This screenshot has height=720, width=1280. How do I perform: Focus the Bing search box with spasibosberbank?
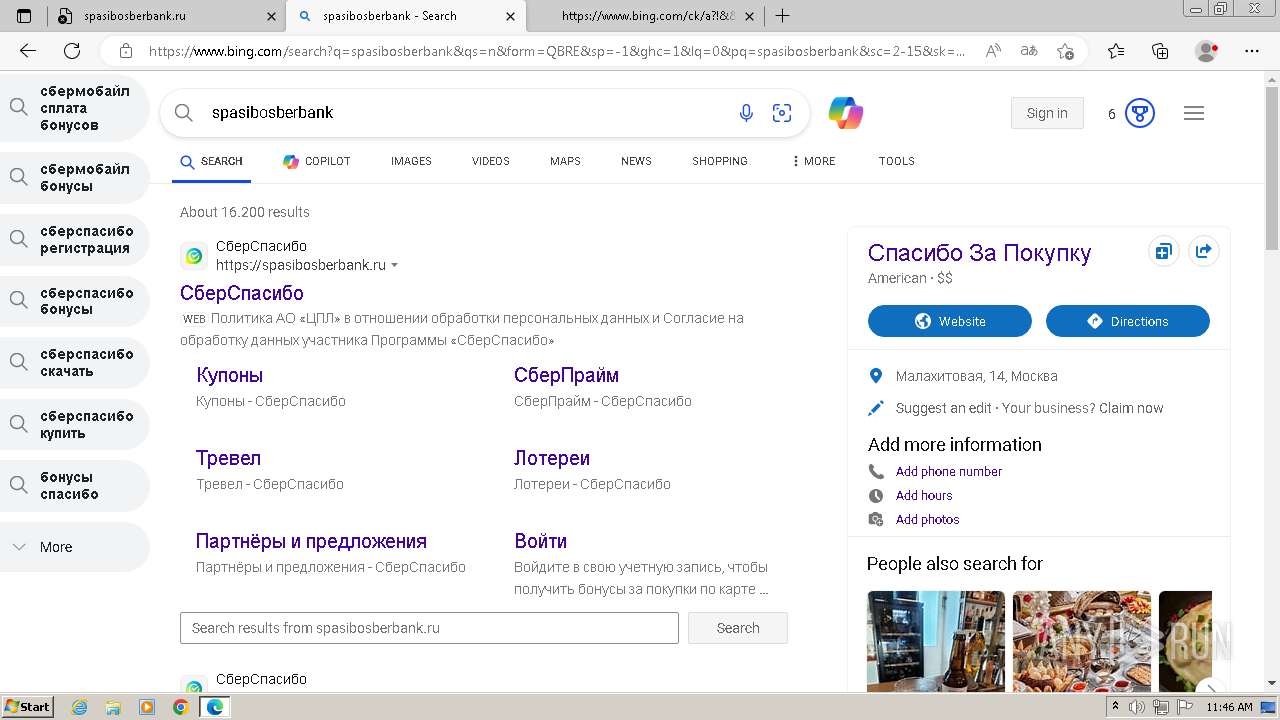pos(470,113)
